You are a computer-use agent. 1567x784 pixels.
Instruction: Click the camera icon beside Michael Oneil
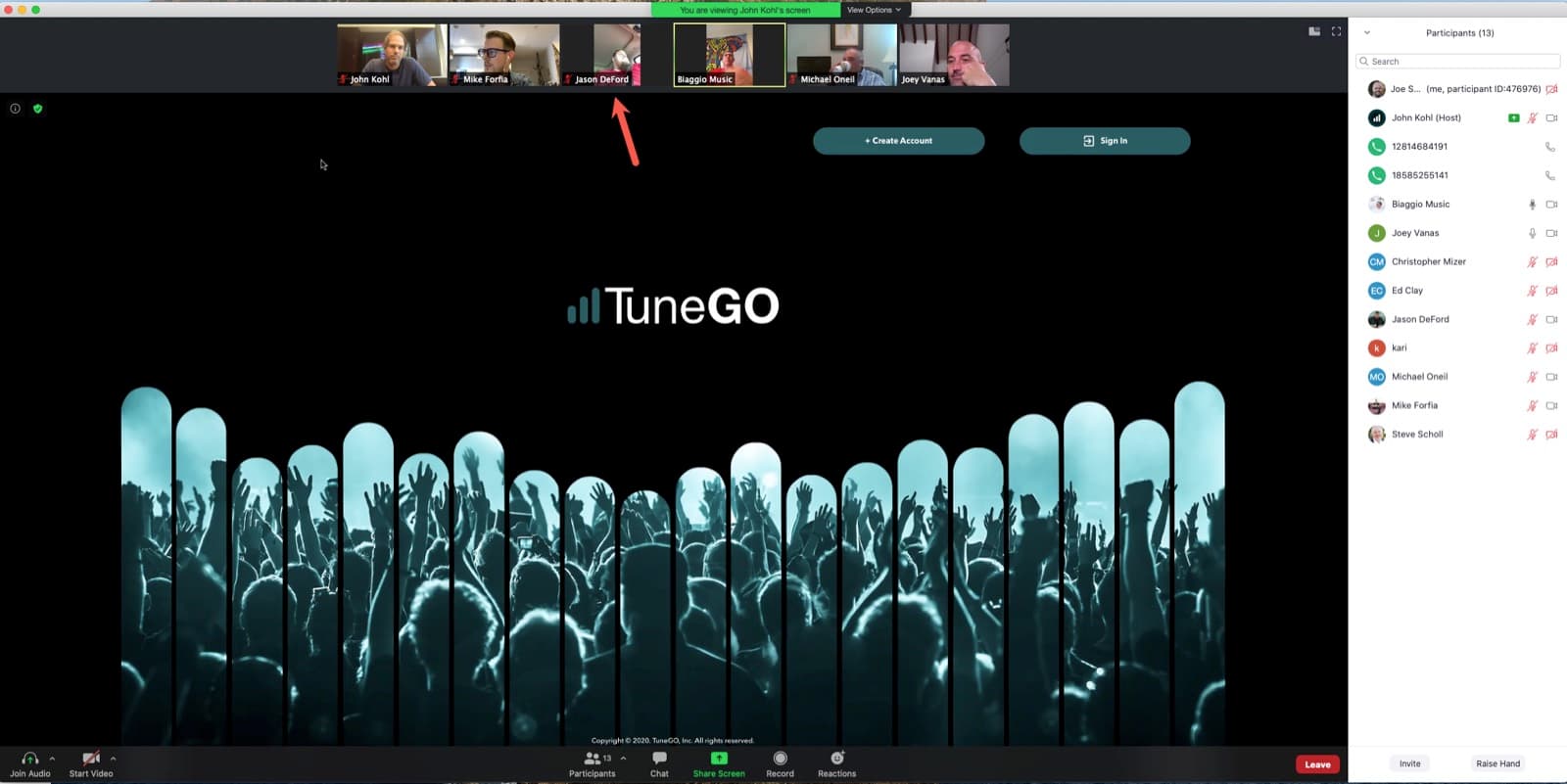tap(1551, 377)
